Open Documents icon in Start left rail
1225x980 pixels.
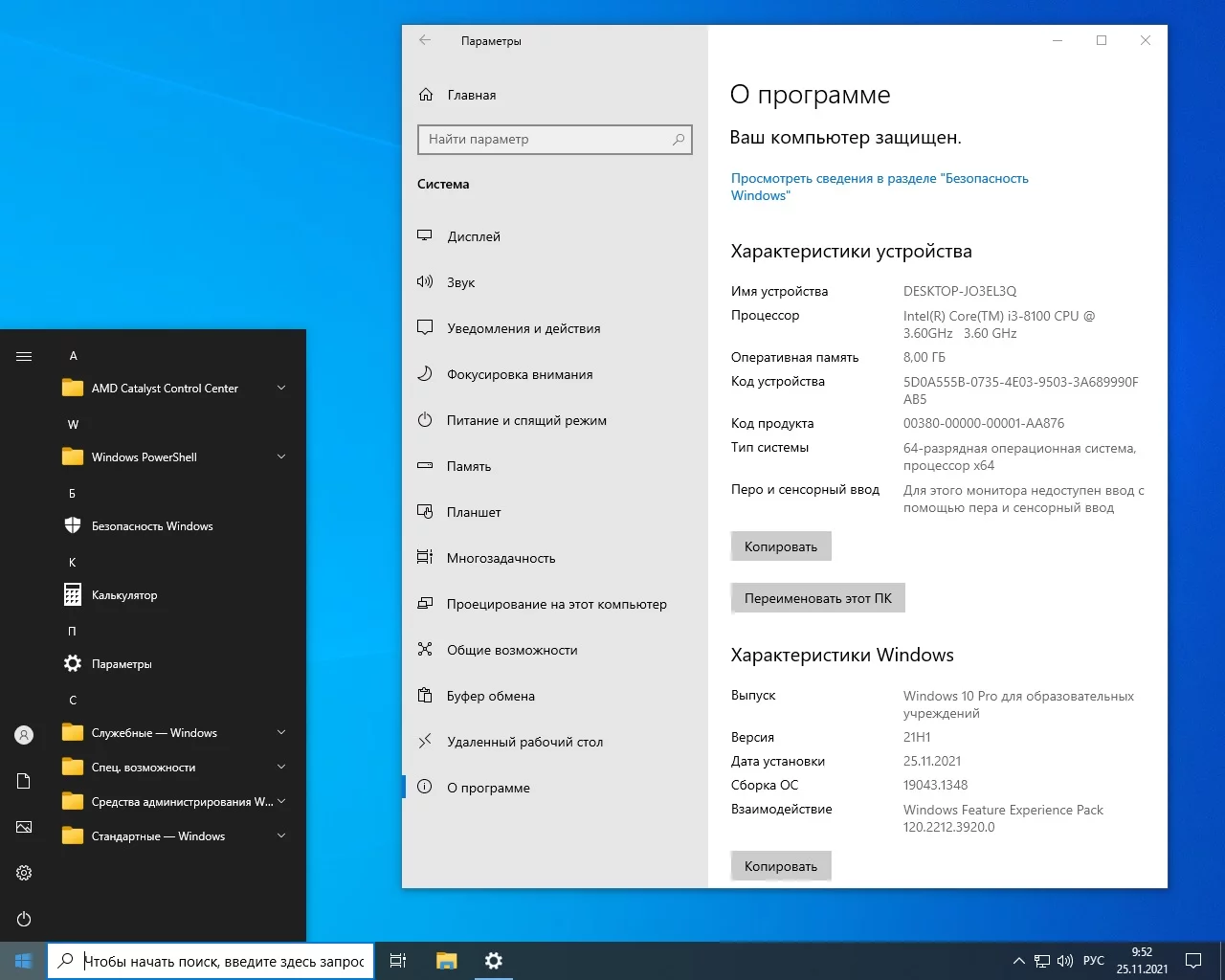pyautogui.click(x=24, y=781)
